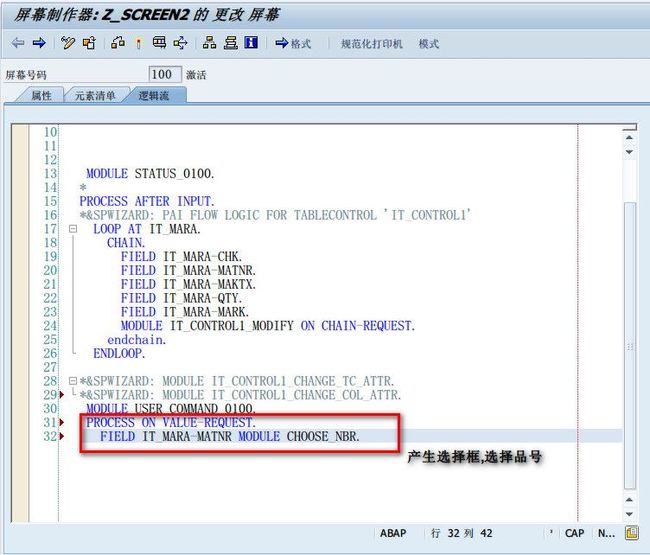Image resolution: width=650 pixels, height=555 pixels.
Task: Click the ENDLOOP. statement
Action: 119,353
